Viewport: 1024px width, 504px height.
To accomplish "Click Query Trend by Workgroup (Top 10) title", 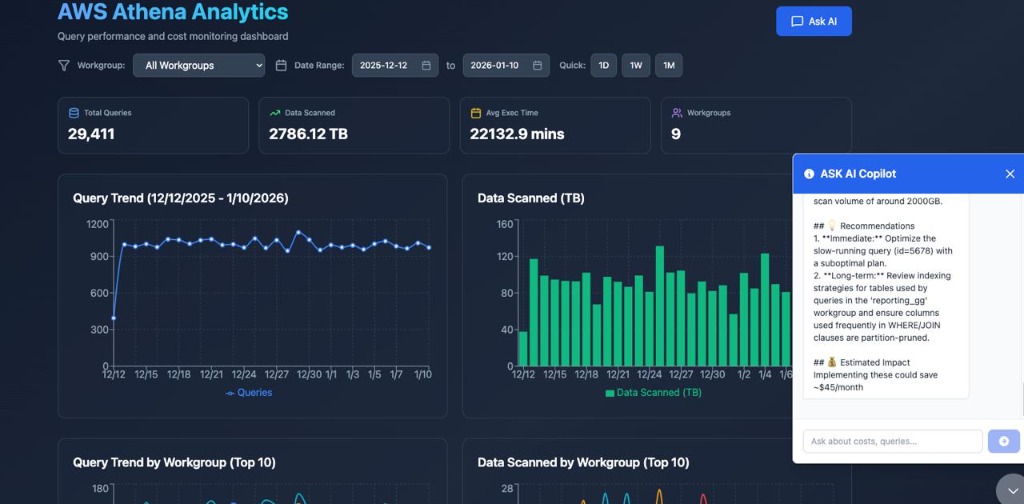I will 174,462.
